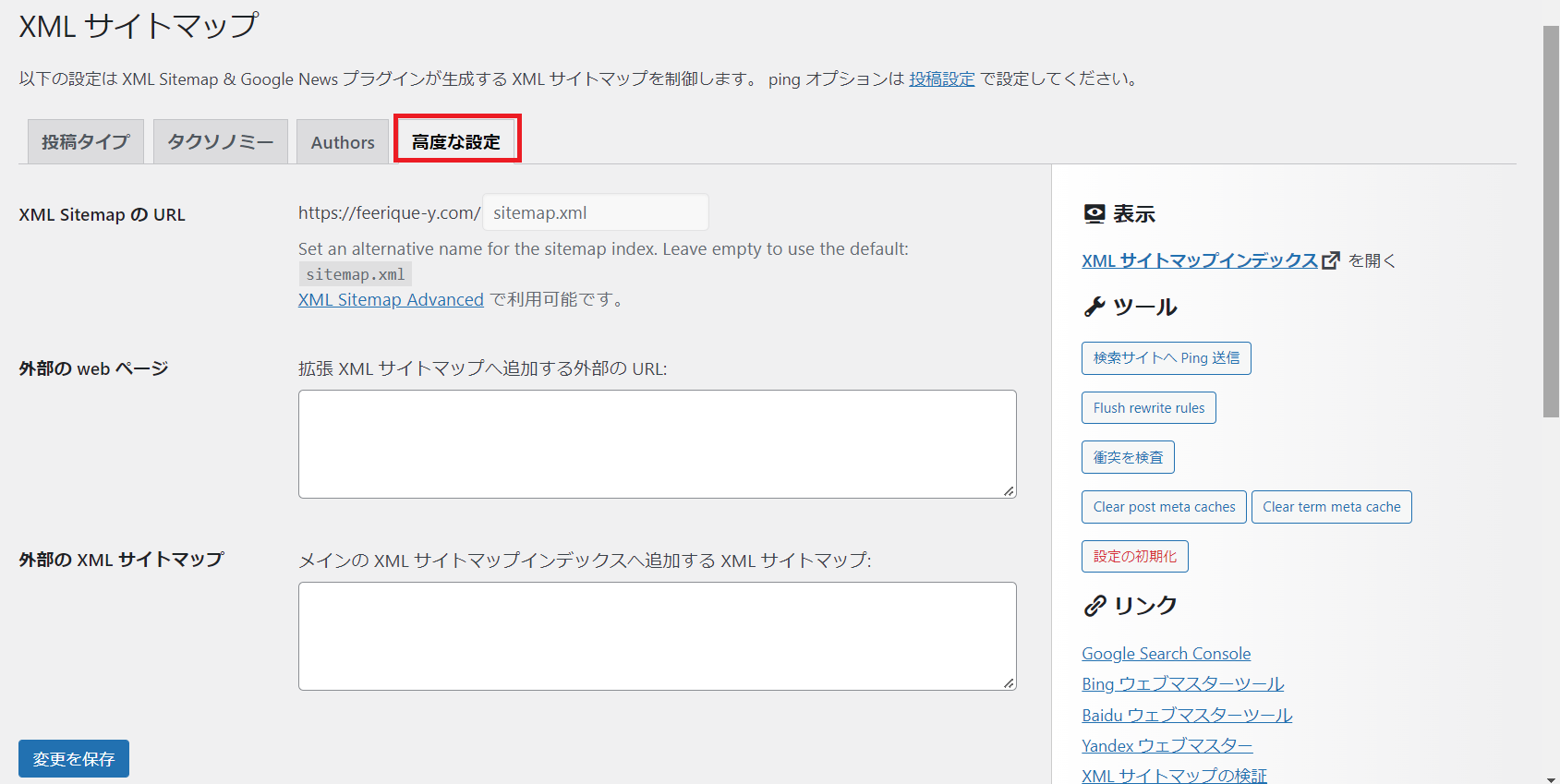Click the 高度な設定 tab
Viewport: 1560px width, 784px height.
coord(456,142)
